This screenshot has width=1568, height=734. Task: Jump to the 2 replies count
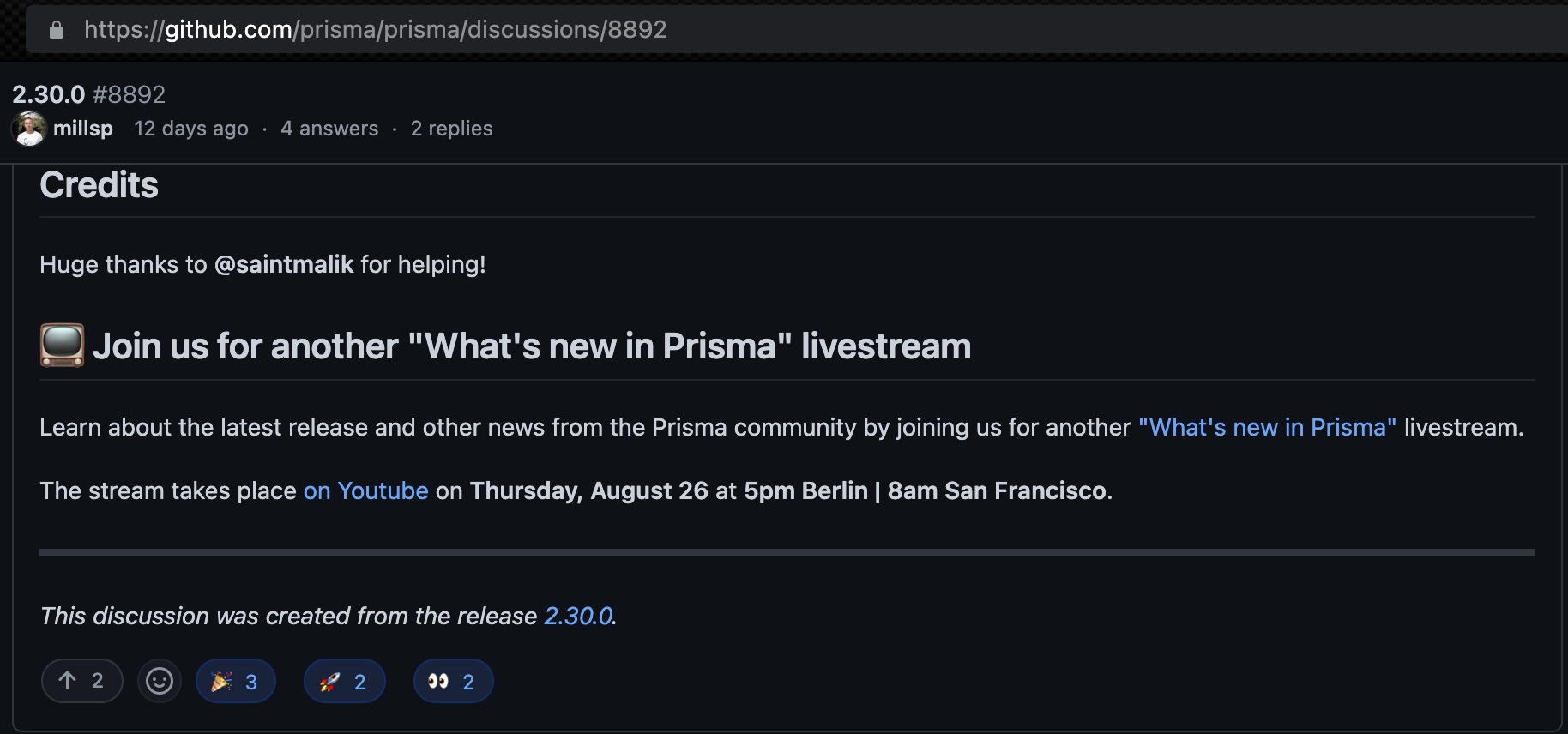(x=451, y=129)
